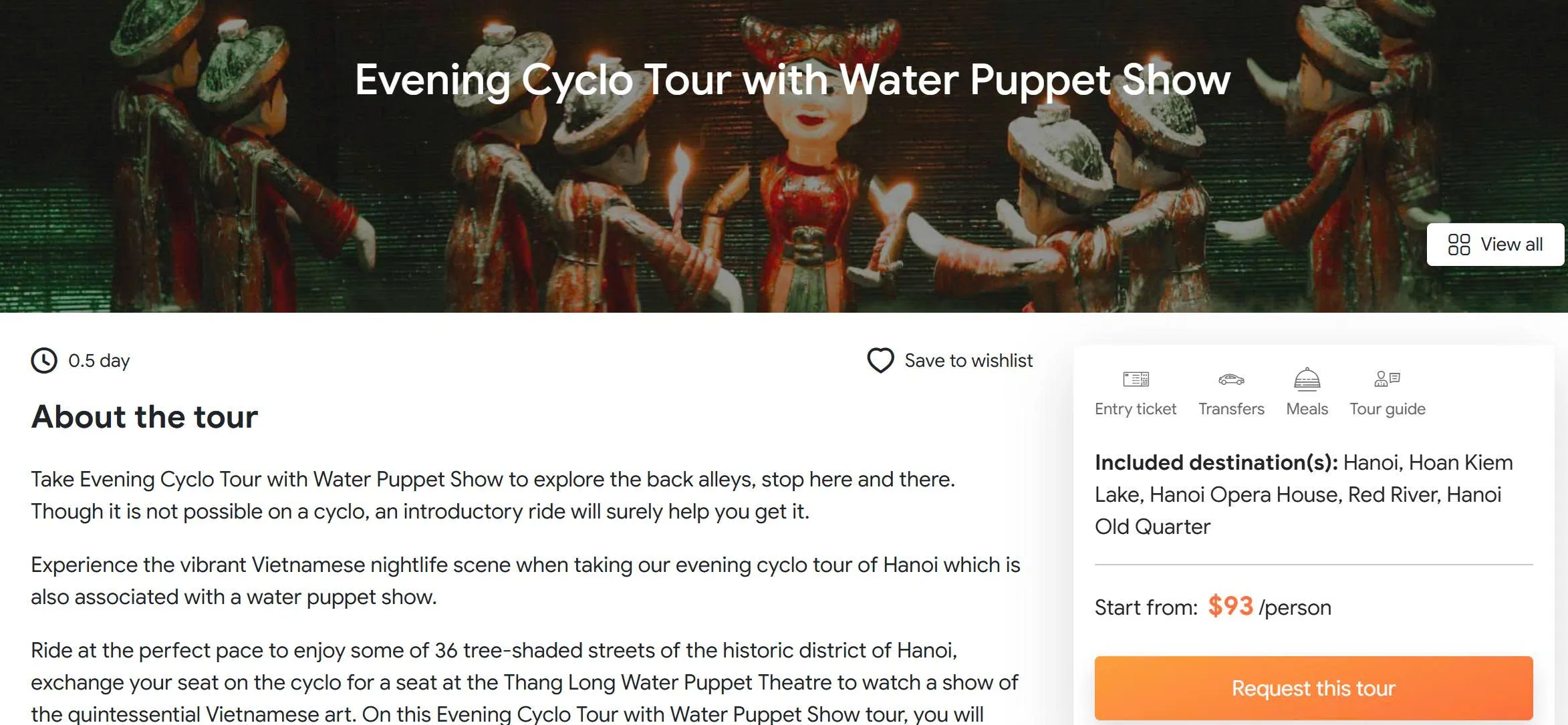The width and height of the screenshot is (1568, 725).
Task: Select the Transfers car icon
Action: point(1230,379)
